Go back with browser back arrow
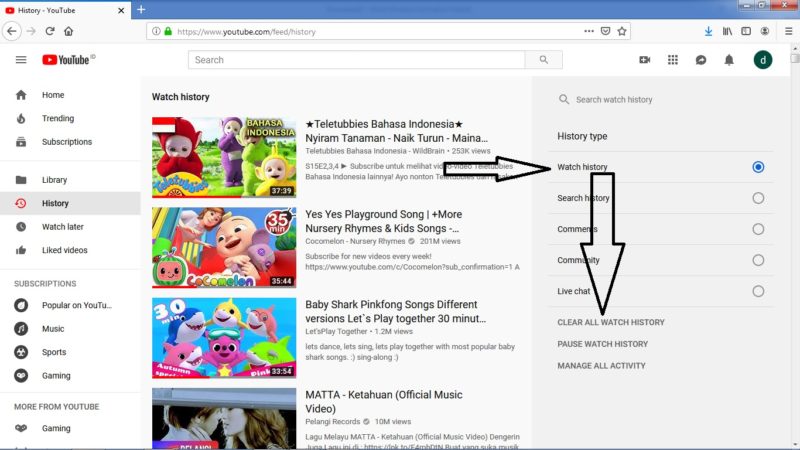 (12, 31)
